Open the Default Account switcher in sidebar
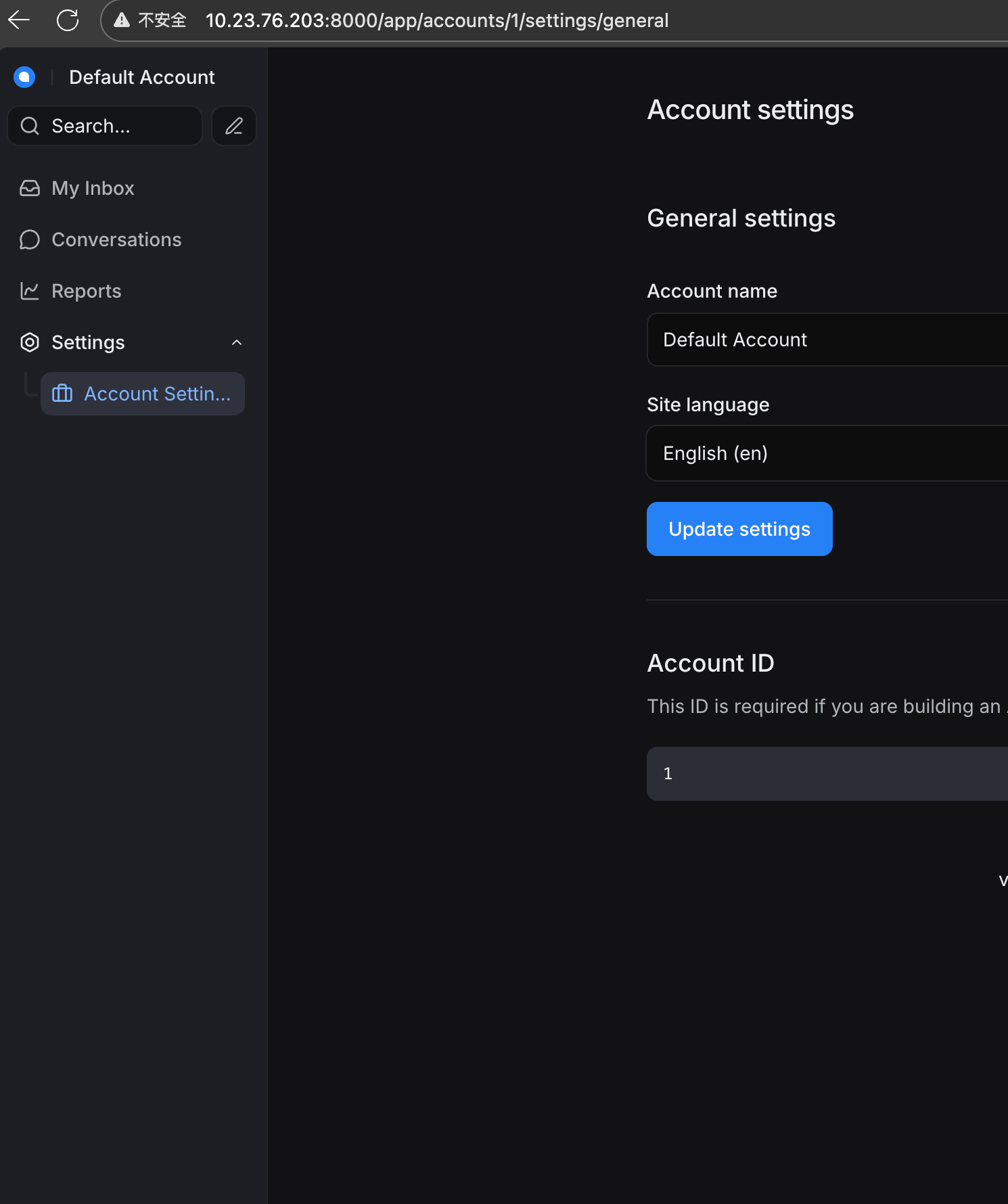The height and width of the screenshot is (1204, 1008). pyautogui.click(x=141, y=77)
